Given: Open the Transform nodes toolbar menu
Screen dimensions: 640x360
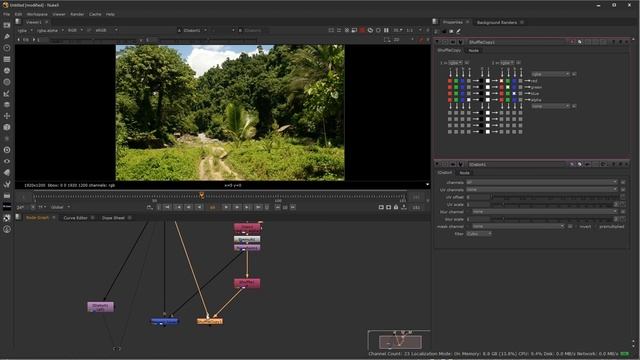Looking at the screenshot, I should [7, 116].
